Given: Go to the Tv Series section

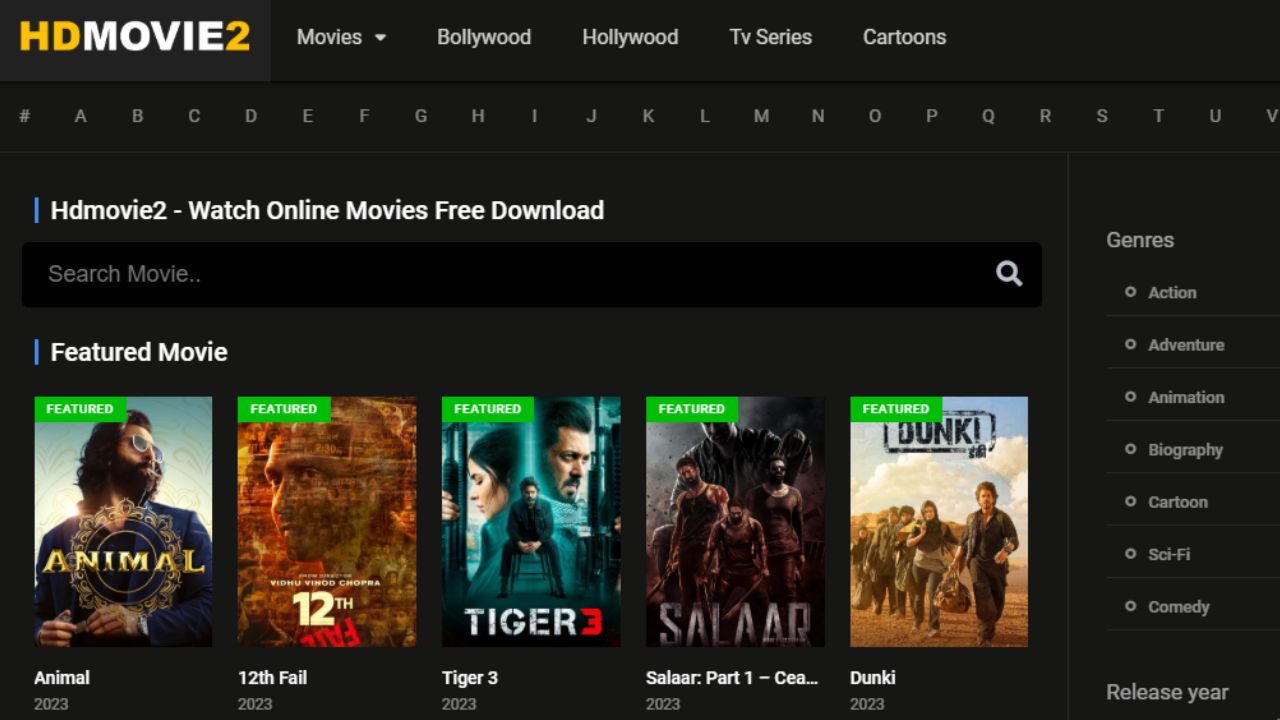Looking at the screenshot, I should (x=770, y=37).
